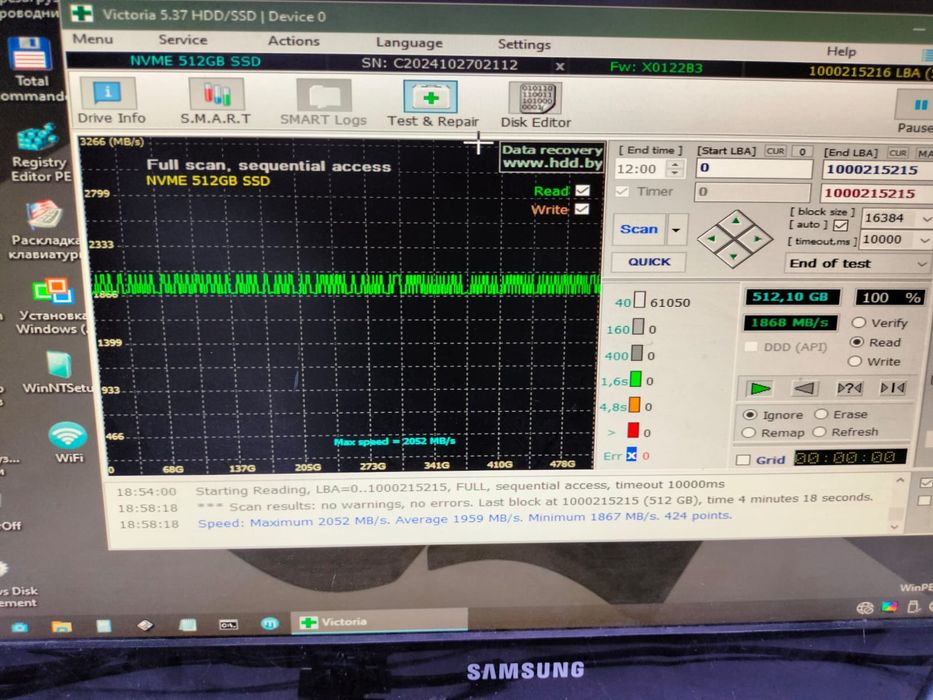
Task: Open Total Commander desktop icon
Action: pos(30,68)
